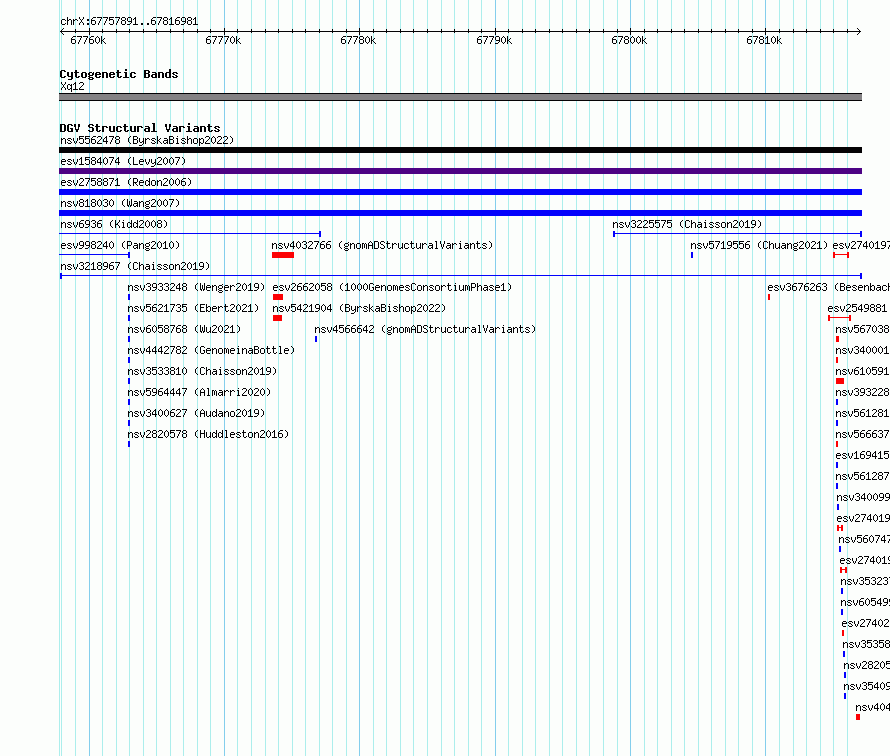Select the gray Xq12 band bar
The width and height of the screenshot is (890, 756).
click(460, 97)
